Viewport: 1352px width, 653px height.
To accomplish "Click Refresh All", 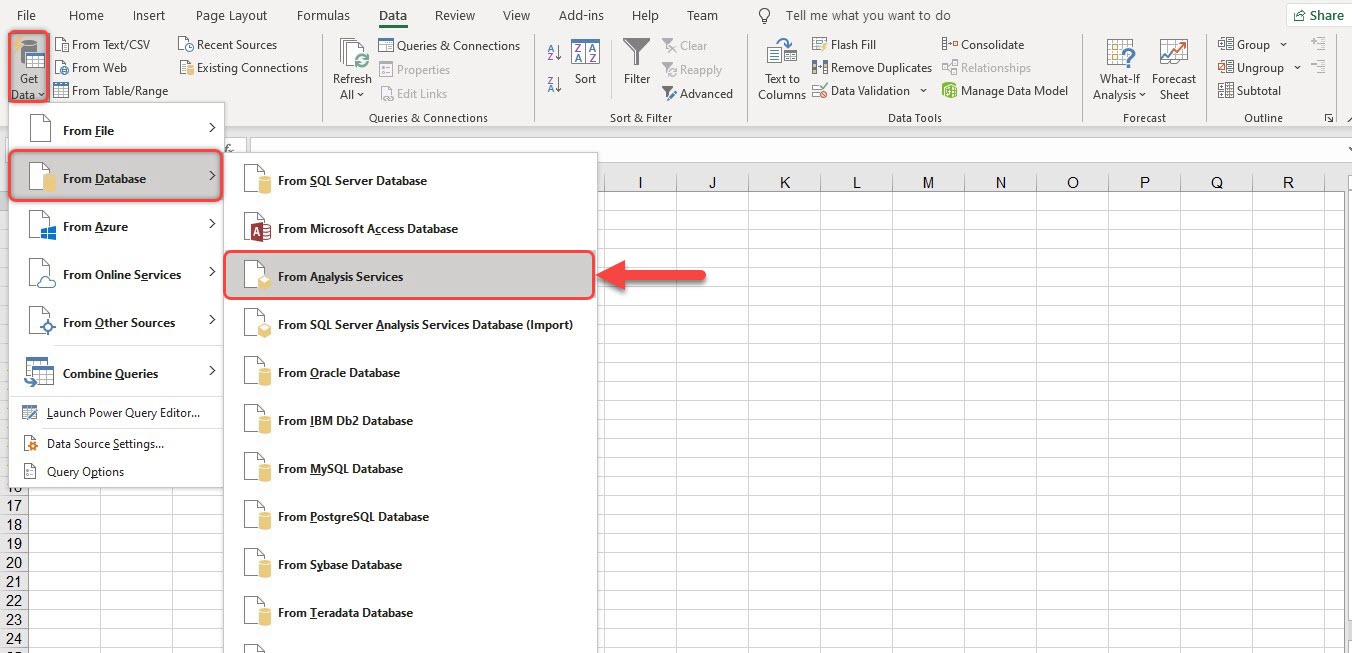I will point(350,67).
